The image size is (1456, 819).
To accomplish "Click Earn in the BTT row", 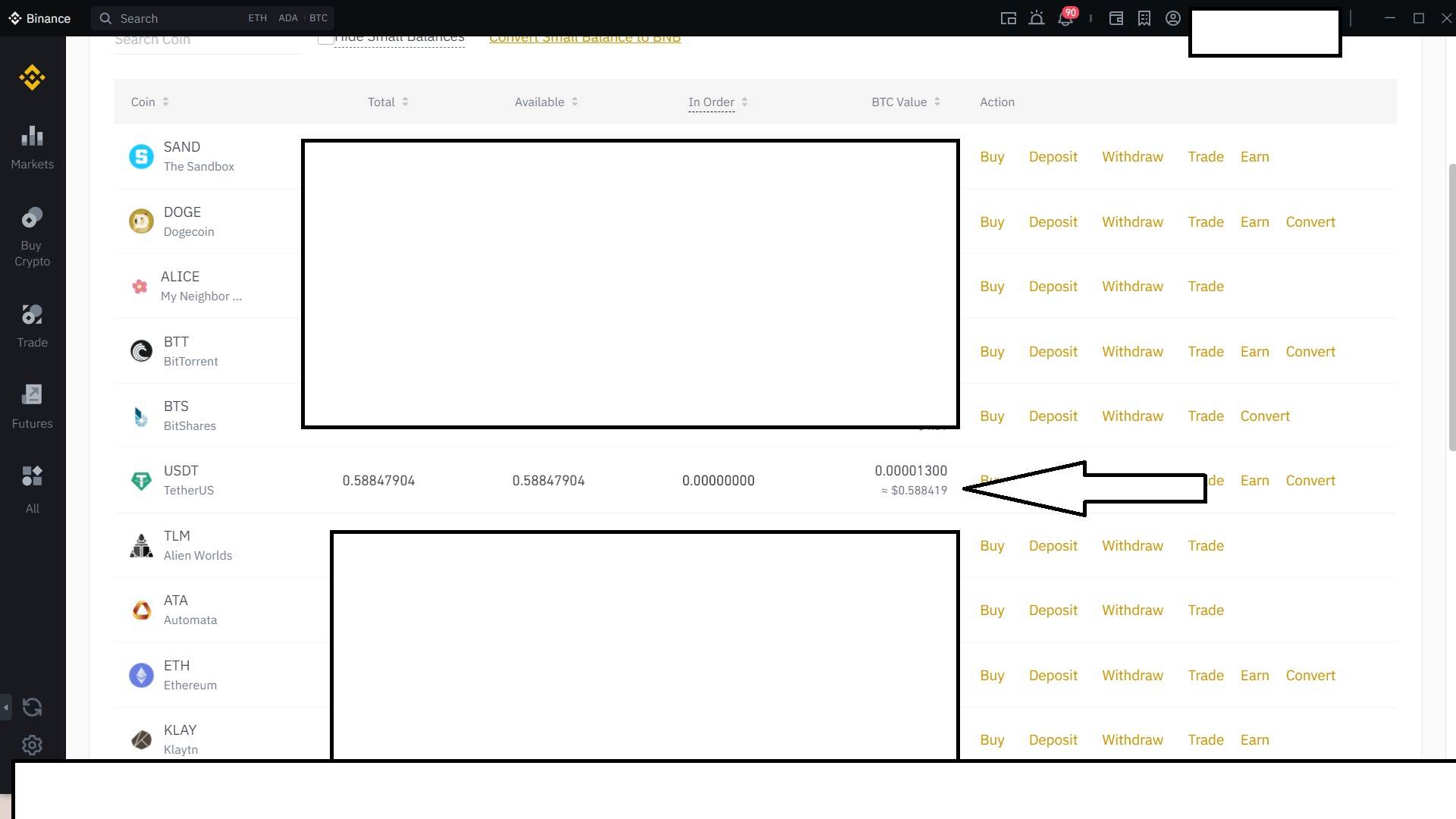I will pos(1254,352).
